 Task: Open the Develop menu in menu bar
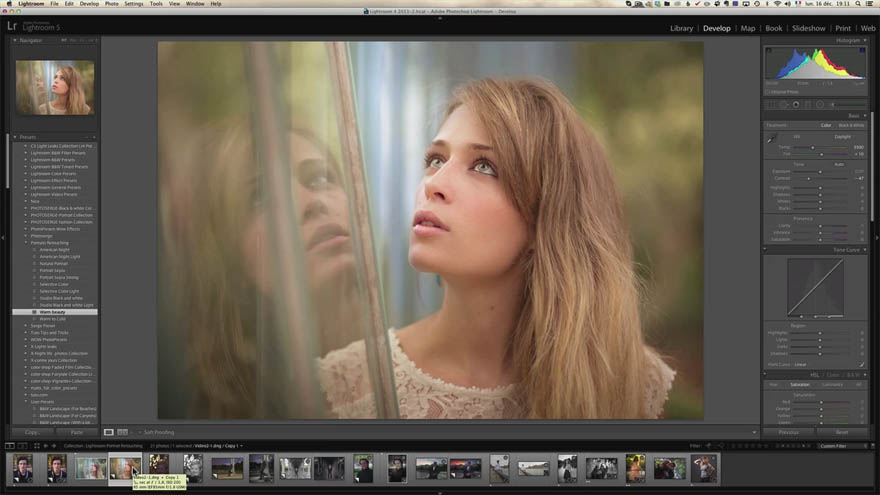tap(89, 3)
